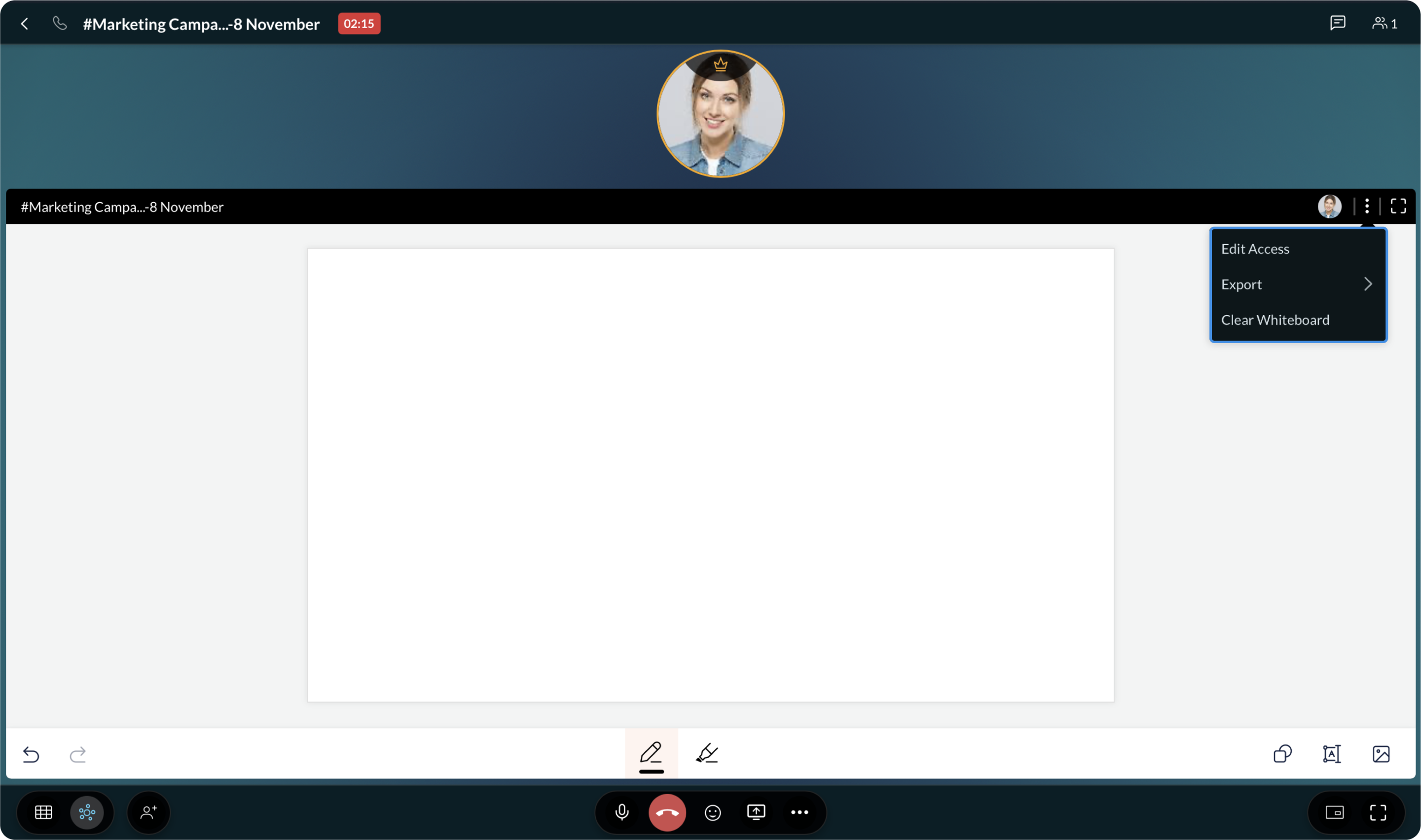Expand the Export chevron arrow
Image resolution: width=1421 pixels, height=840 pixels.
[1368, 284]
